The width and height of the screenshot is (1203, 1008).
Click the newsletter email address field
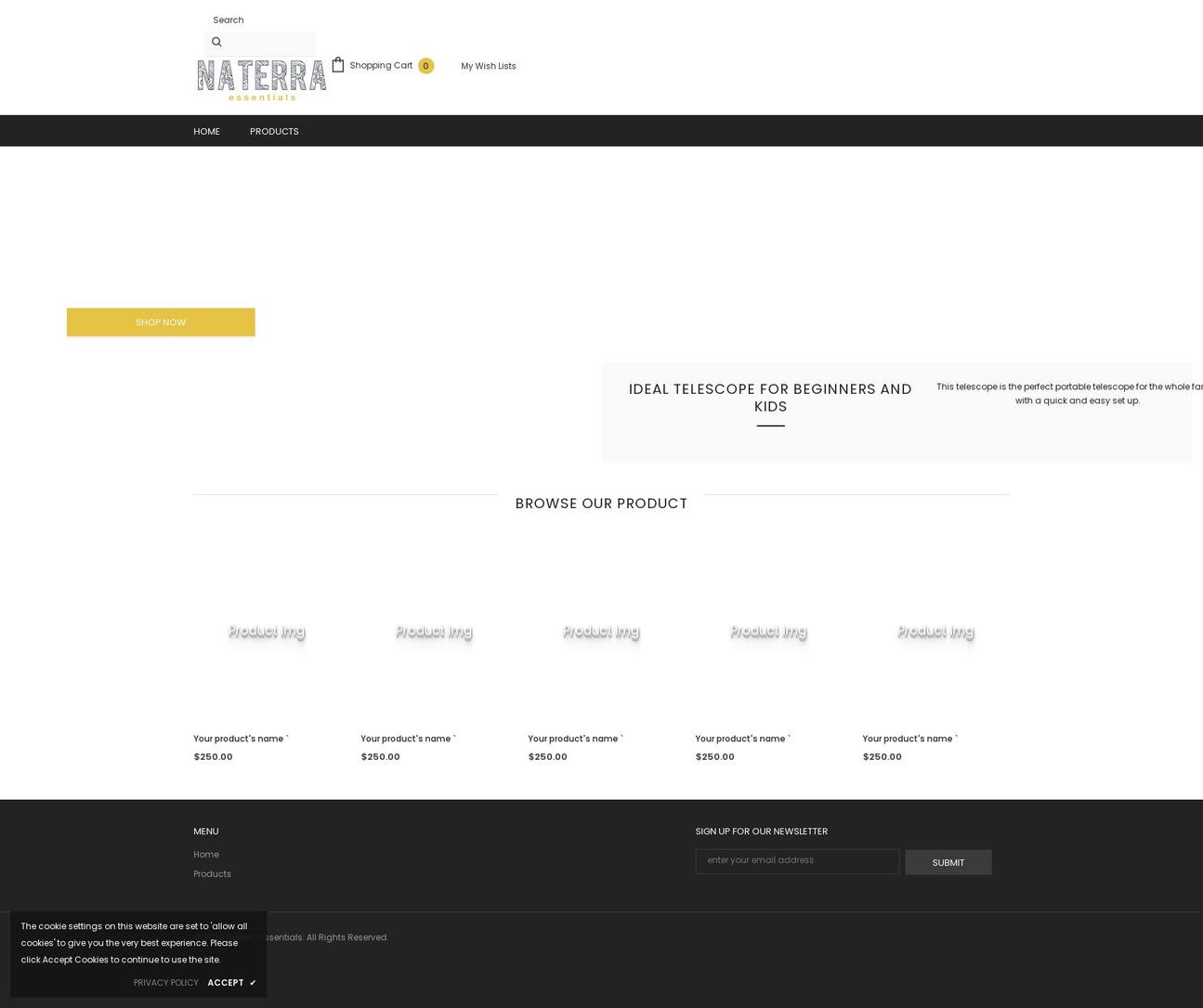point(797,859)
